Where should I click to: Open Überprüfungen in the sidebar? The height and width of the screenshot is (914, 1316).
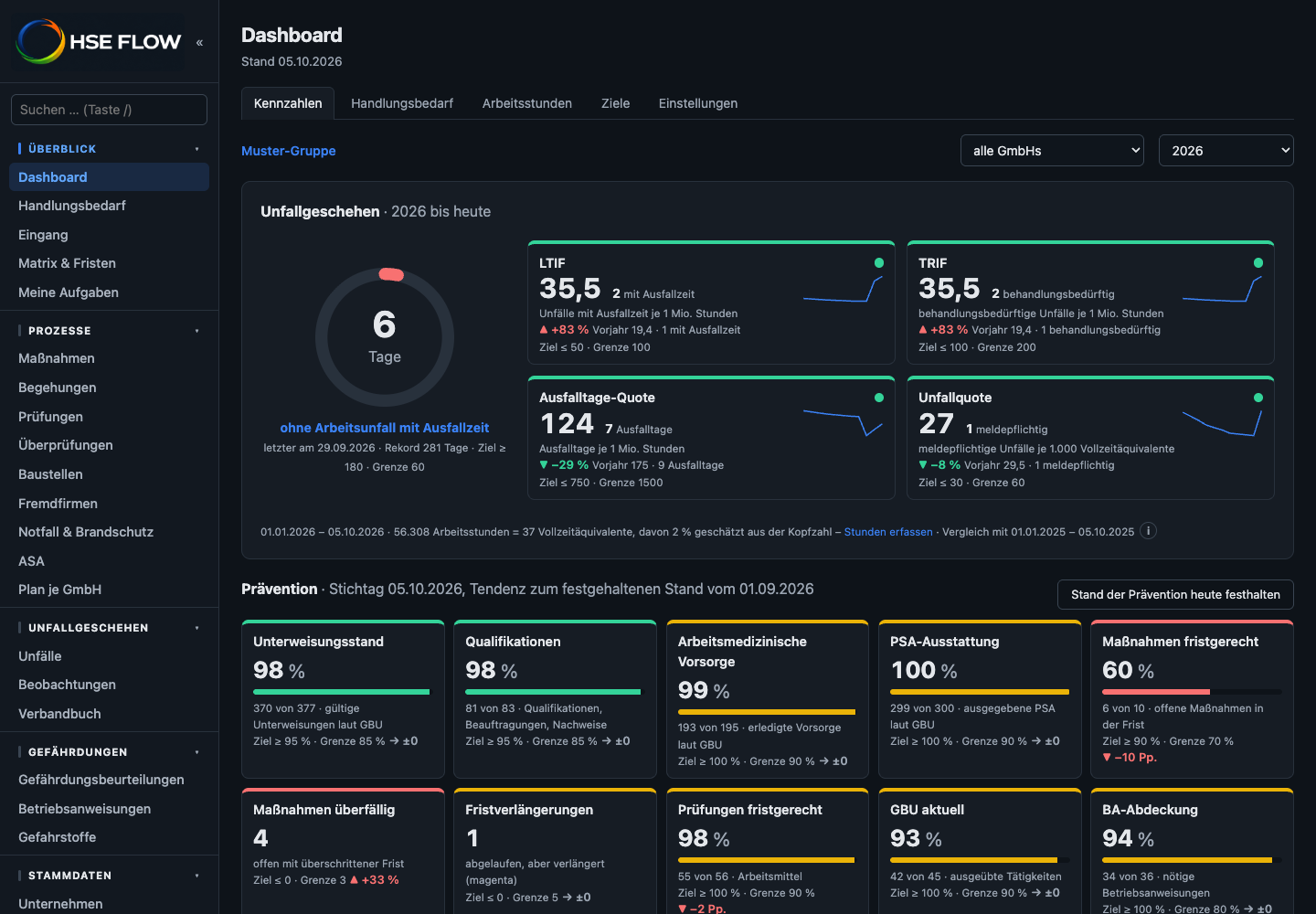(109, 445)
